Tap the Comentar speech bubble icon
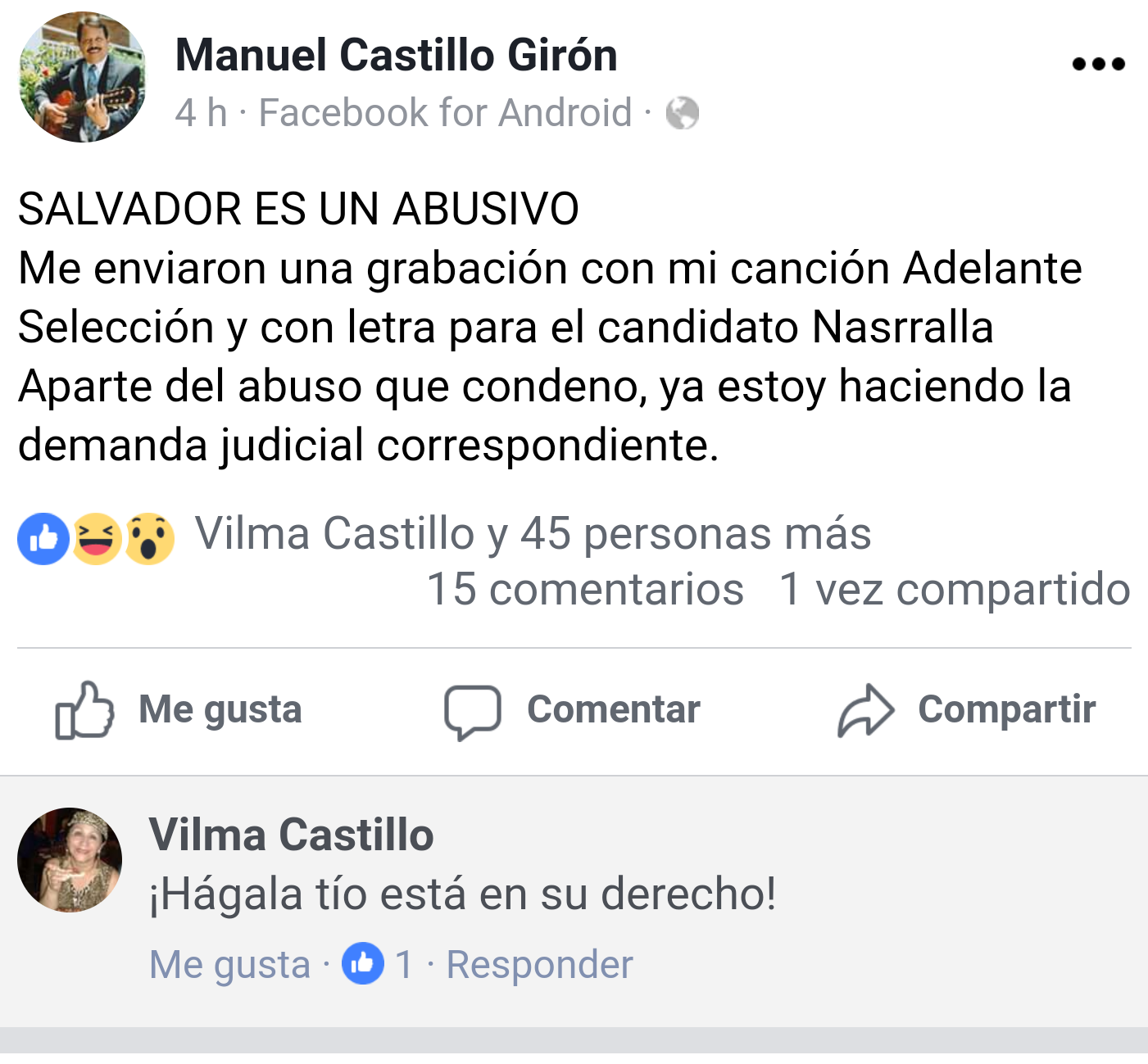Viewport: 1148px width, 1064px height. pyautogui.click(x=473, y=711)
